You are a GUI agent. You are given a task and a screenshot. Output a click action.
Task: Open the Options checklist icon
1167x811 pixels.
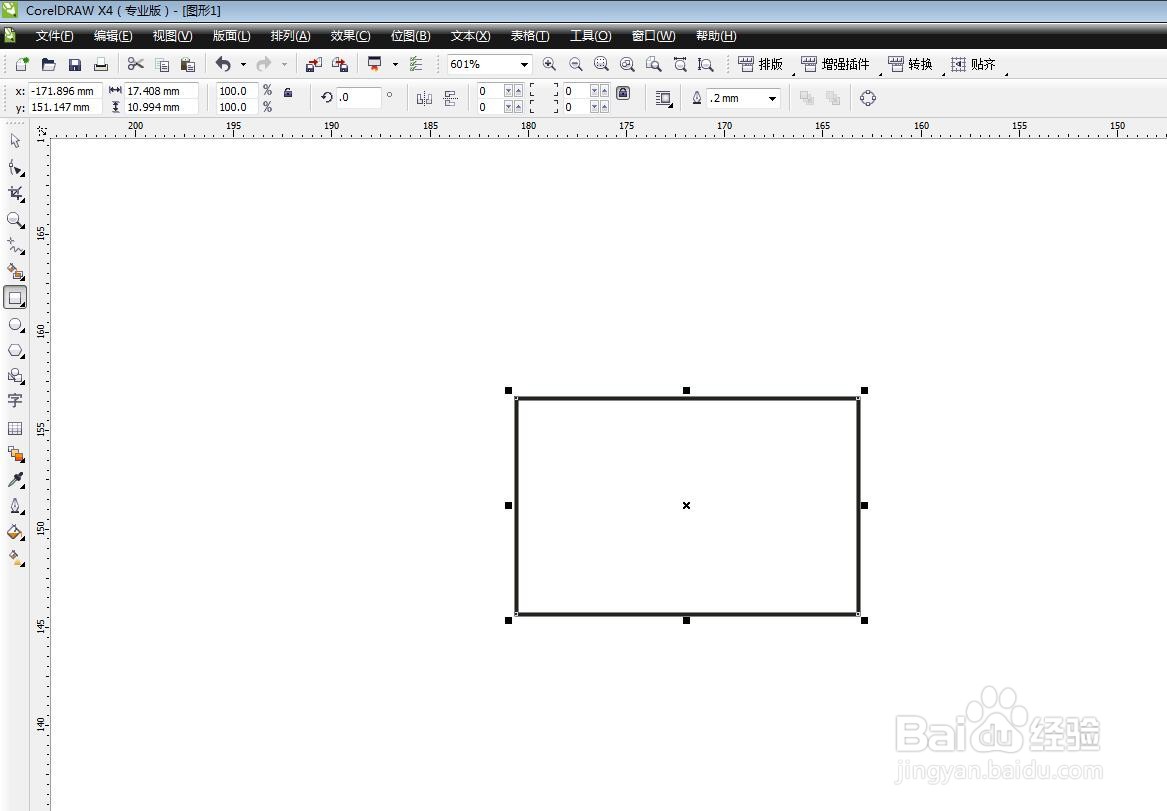416,65
